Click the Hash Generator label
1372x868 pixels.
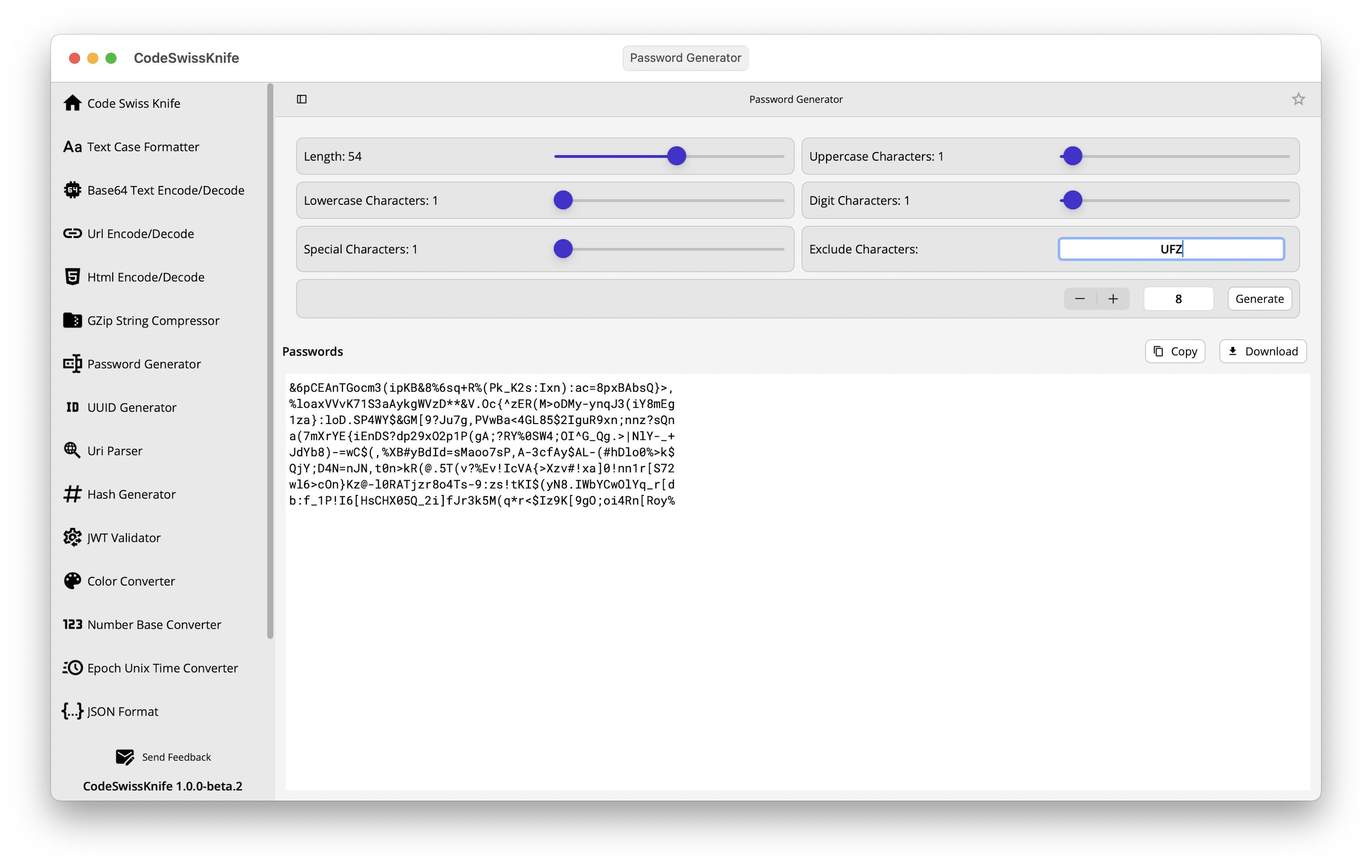click(x=131, y=494)
